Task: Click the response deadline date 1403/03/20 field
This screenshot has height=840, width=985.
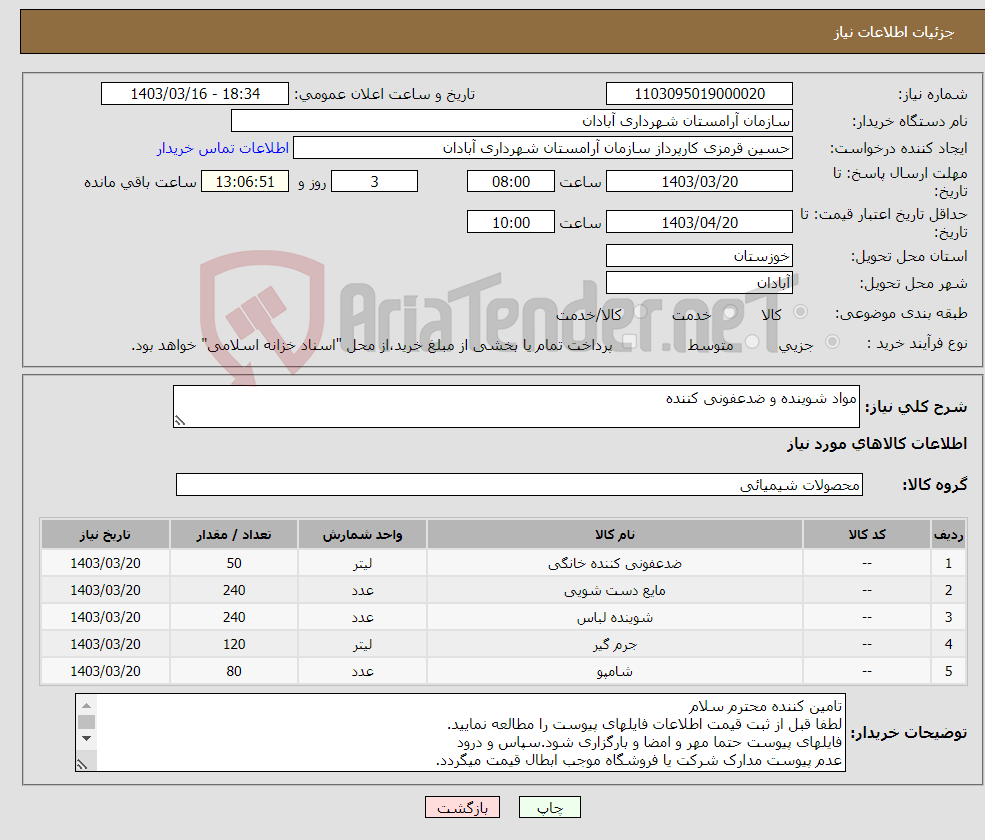Action: tap(699, 182)
